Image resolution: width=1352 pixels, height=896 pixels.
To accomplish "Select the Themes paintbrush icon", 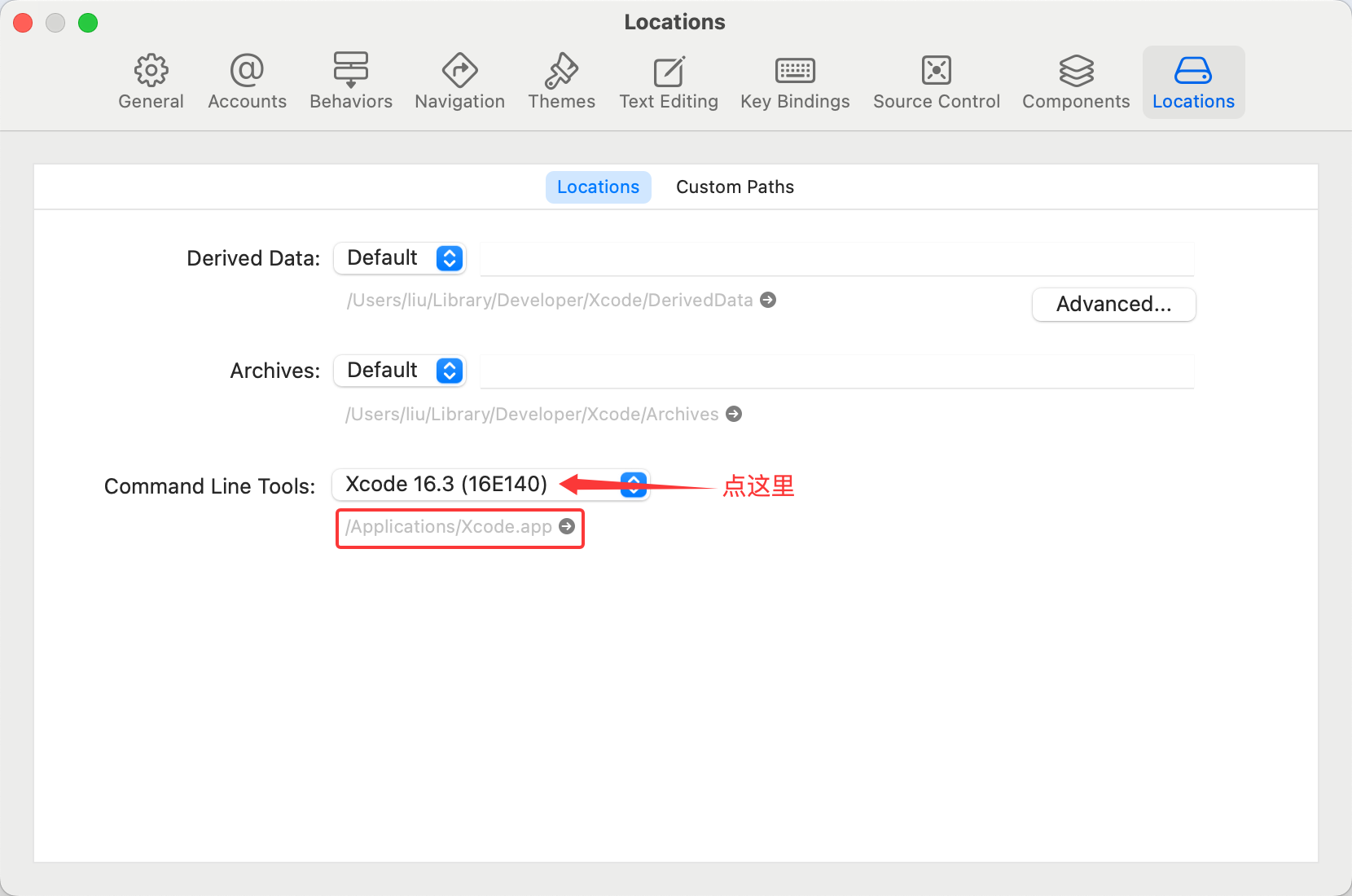I will (x=561, y=71).
